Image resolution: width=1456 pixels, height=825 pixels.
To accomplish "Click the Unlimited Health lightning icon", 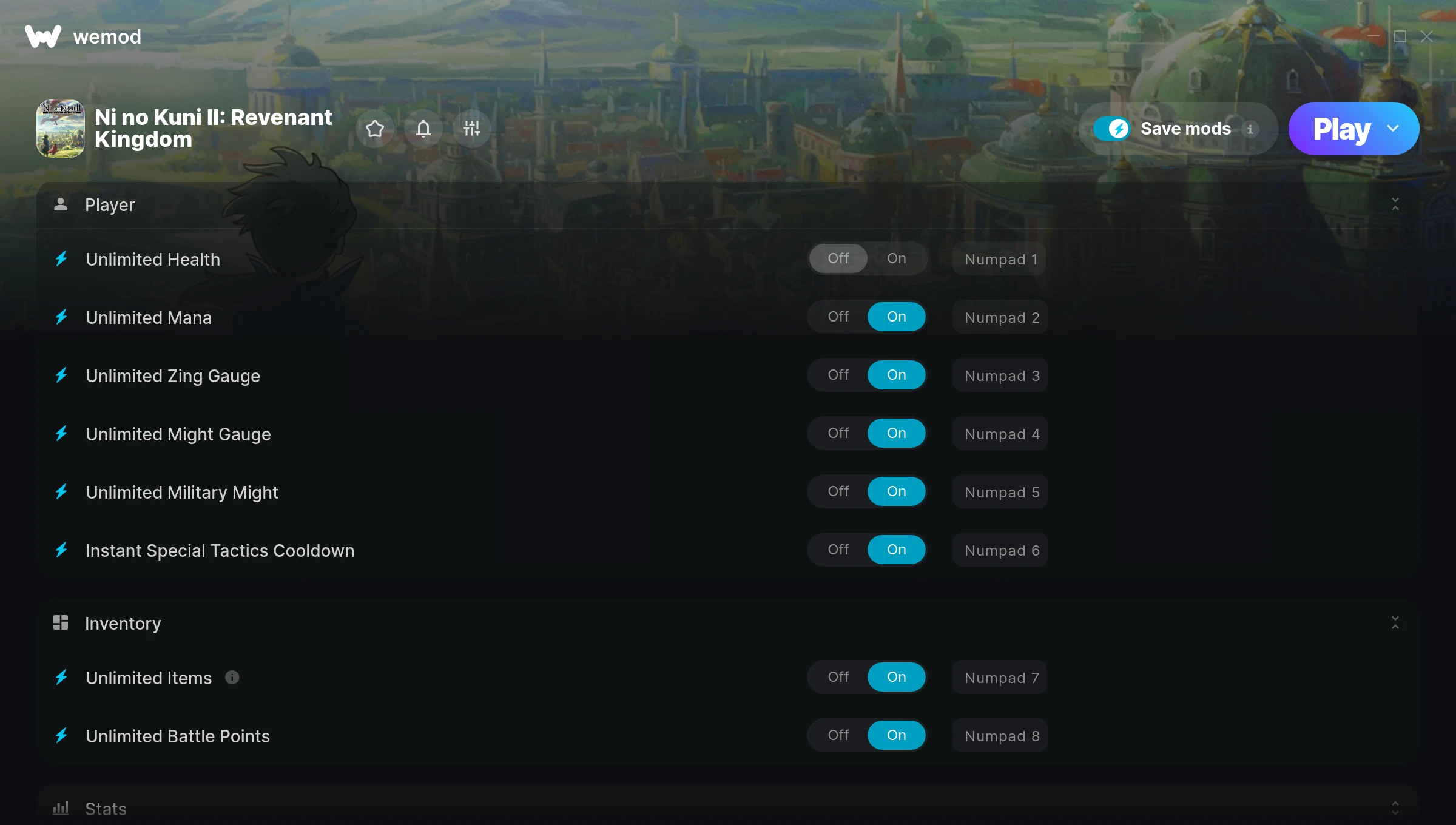I will [61, 259].
